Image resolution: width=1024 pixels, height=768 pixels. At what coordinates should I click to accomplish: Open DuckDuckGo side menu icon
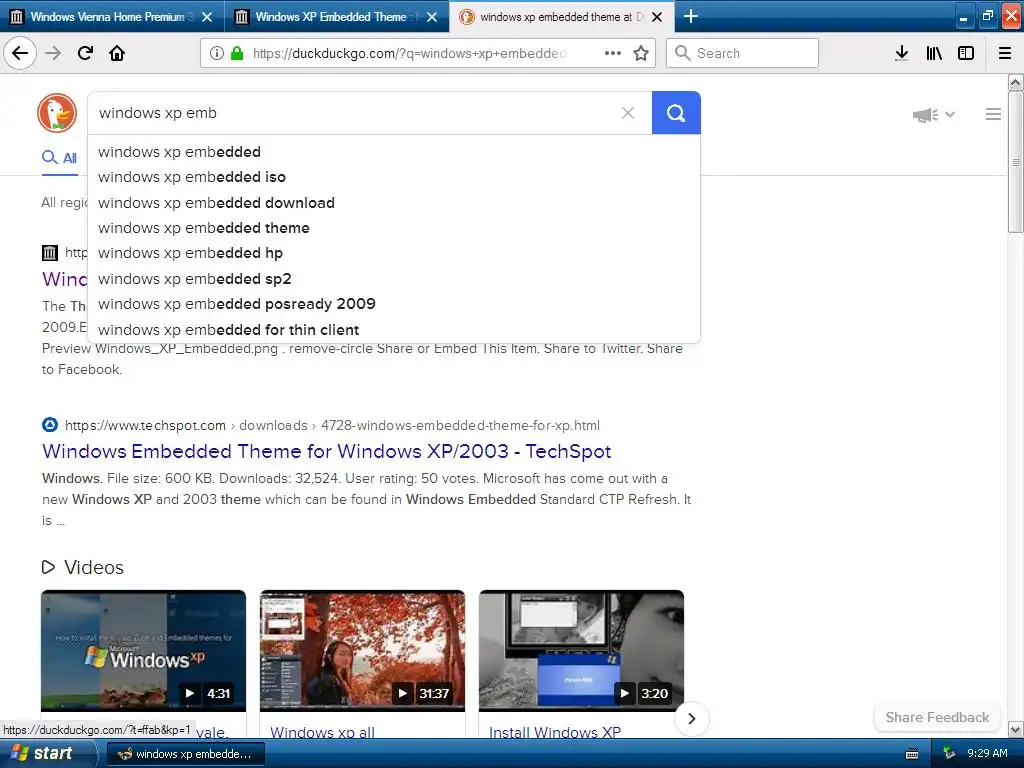(993, 114)
